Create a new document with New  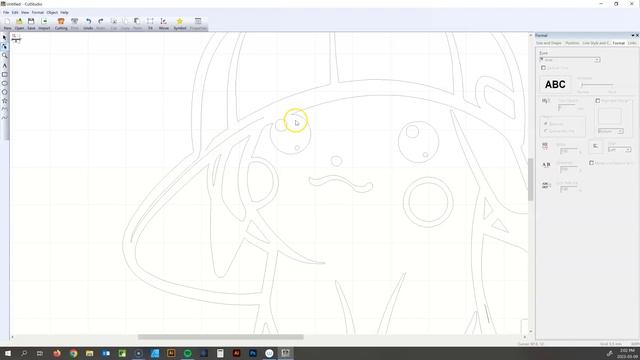pyautogui.click(x=7, y=24)
